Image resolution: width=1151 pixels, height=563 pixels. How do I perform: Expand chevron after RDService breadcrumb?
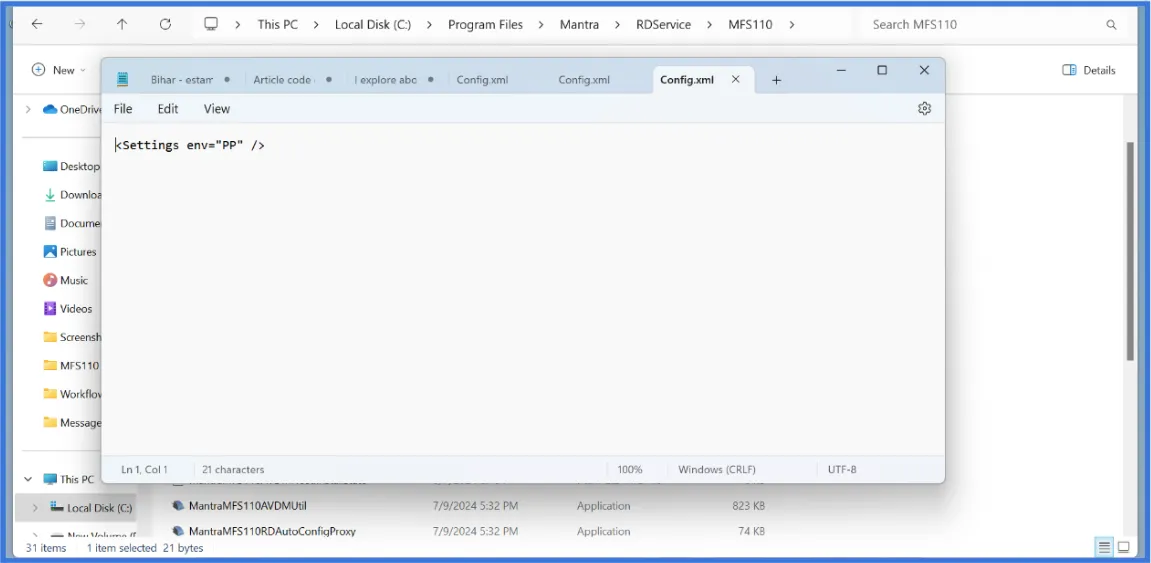(709, 24)
